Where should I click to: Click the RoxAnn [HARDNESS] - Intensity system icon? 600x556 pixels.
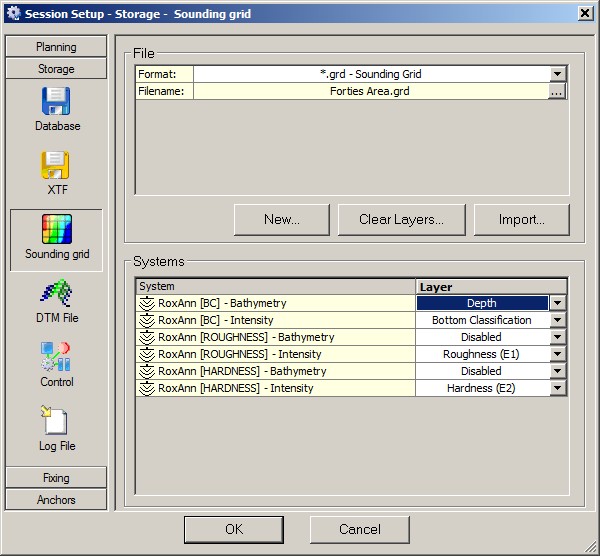tap(147, 388)
